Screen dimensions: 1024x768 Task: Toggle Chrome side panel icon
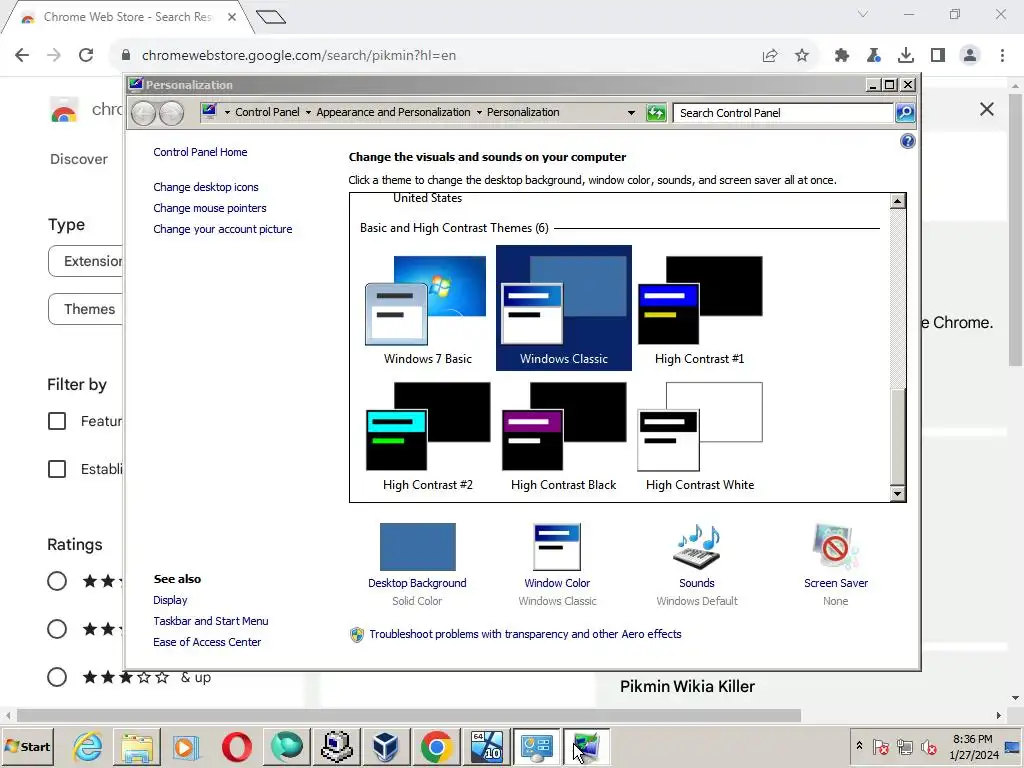[938, 56]
